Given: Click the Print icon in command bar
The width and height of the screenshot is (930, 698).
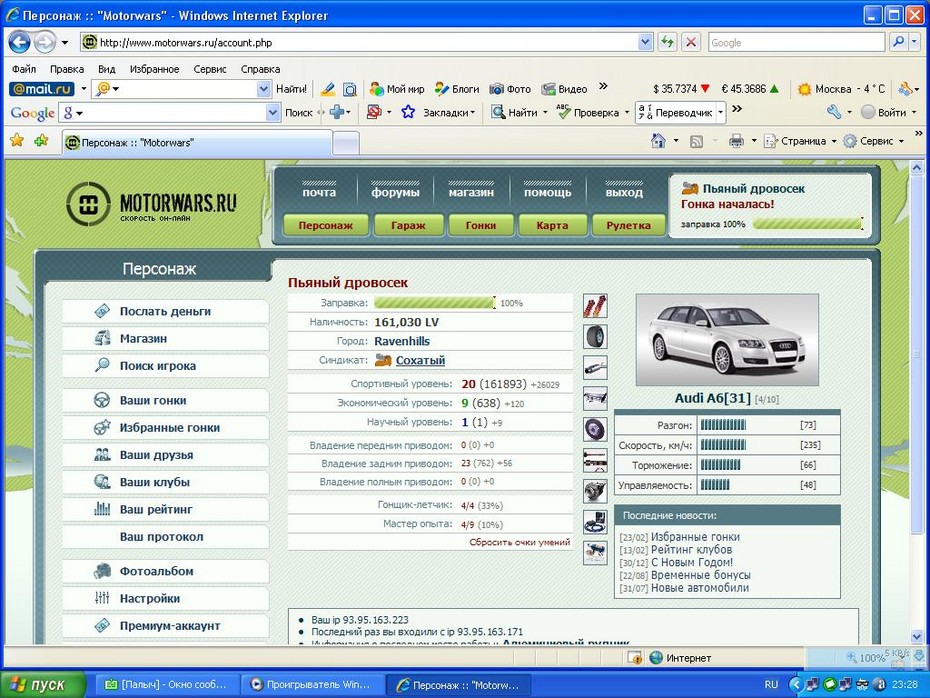Looking at the screenshot, I should pos(736,141).
